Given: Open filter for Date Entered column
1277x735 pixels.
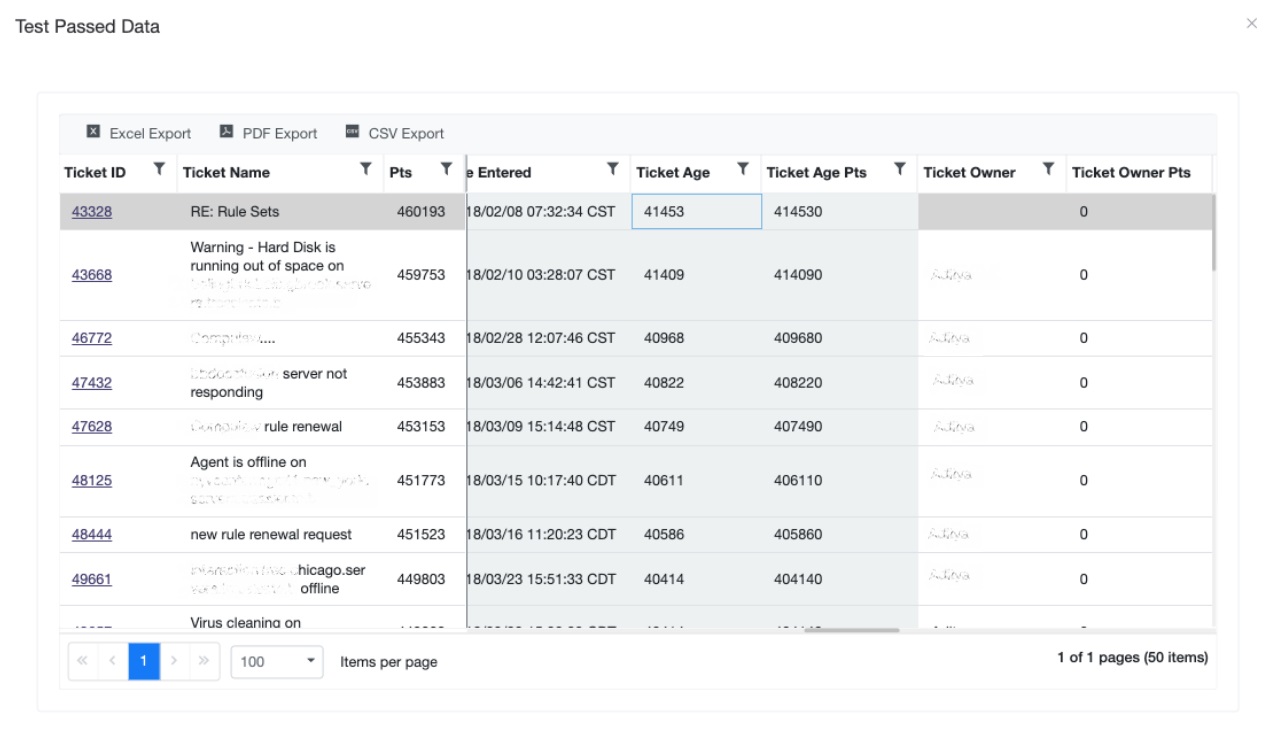Looking at the screenshot, I should (x=613, y=169).
